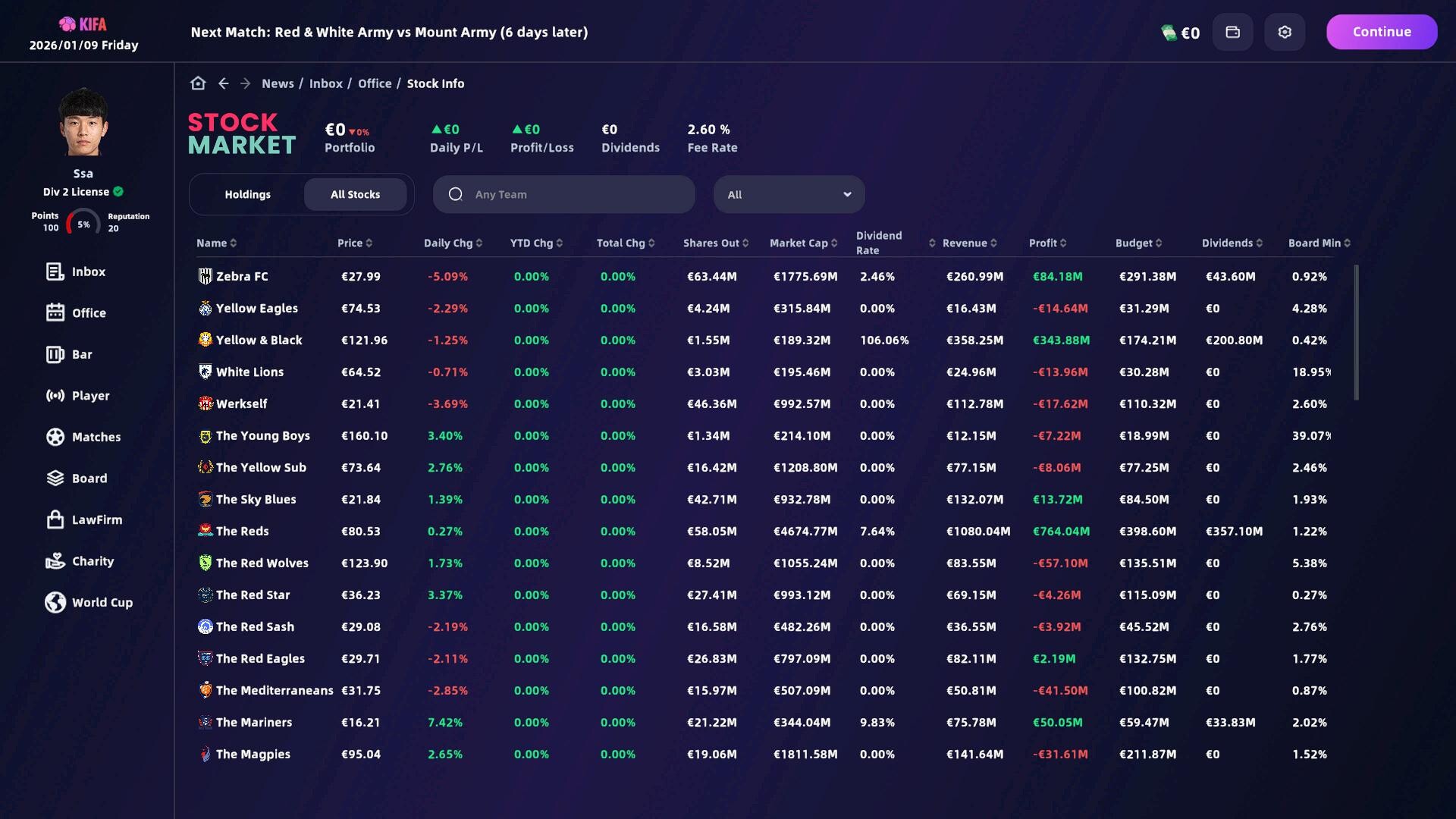Open the Bar section icon
The width and height of the screenshot is (1456, 819).
55,354
